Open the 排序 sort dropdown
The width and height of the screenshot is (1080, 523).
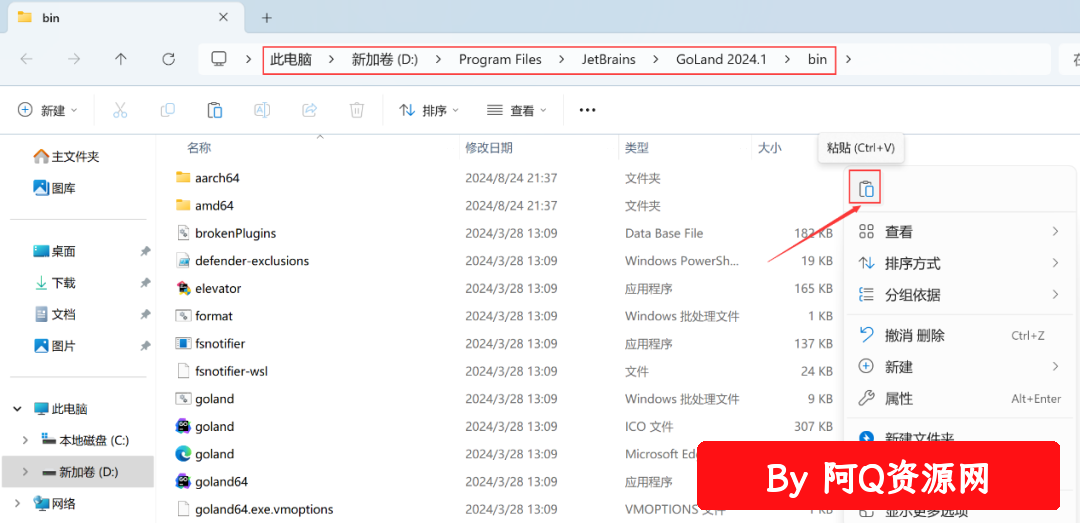point(429,110)
